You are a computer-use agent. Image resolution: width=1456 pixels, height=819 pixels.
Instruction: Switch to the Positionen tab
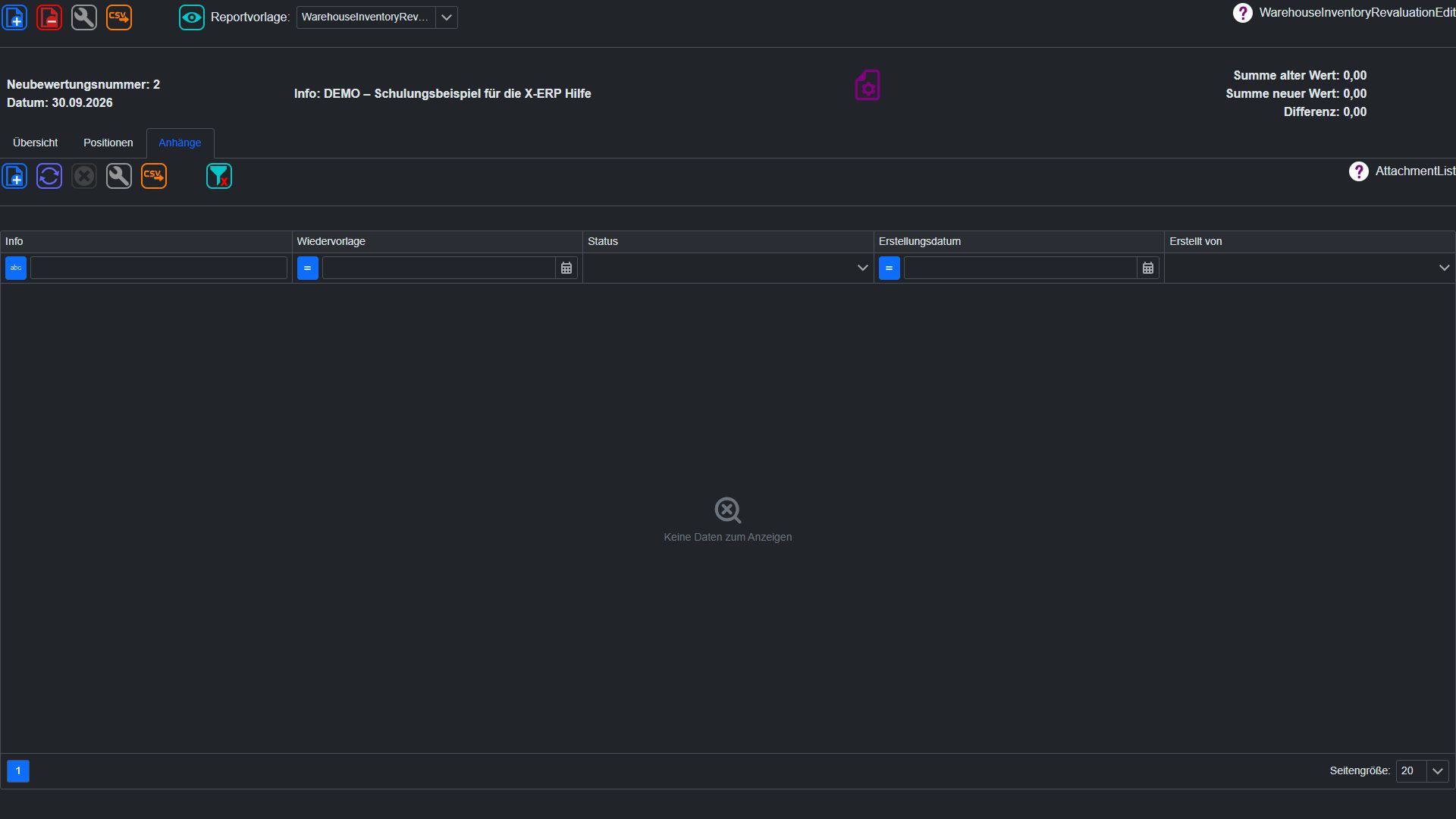coord(108,143)
